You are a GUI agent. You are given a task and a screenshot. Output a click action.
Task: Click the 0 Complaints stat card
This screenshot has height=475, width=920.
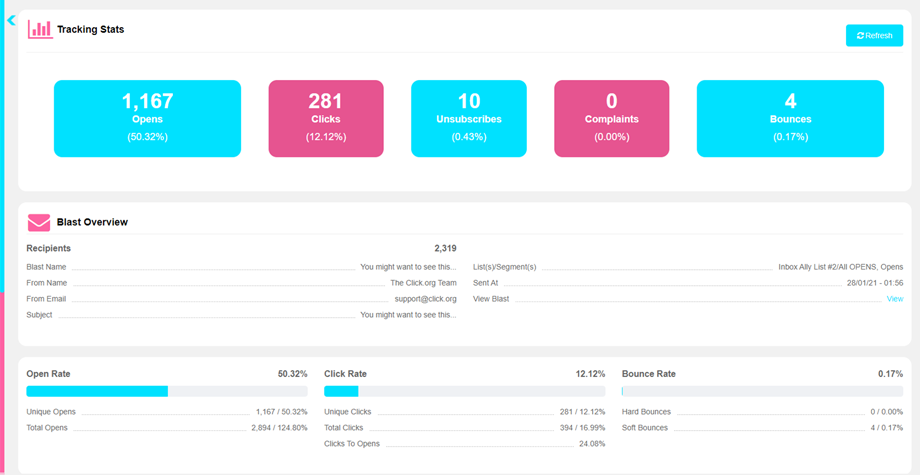click(x=611, y=118)
